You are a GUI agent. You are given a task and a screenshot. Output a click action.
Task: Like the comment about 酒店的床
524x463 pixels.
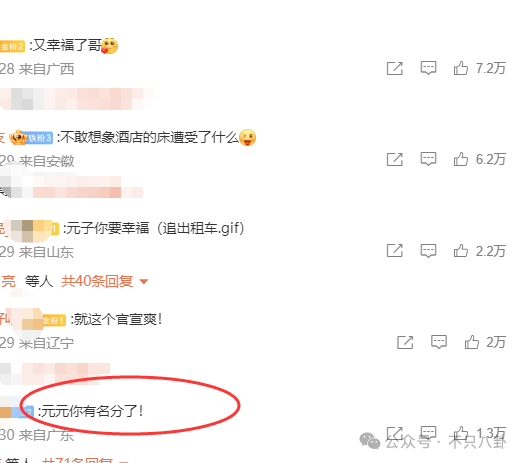[461, 159]
